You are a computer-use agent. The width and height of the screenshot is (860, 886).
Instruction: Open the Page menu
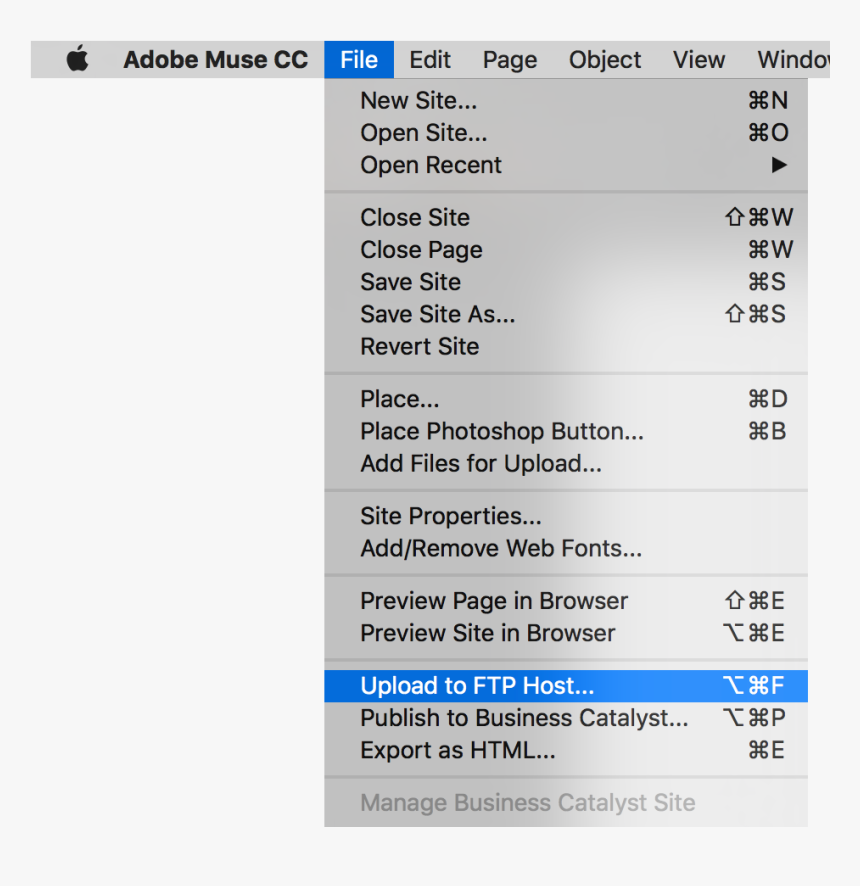pyautogui.click(x=510, y=60)
